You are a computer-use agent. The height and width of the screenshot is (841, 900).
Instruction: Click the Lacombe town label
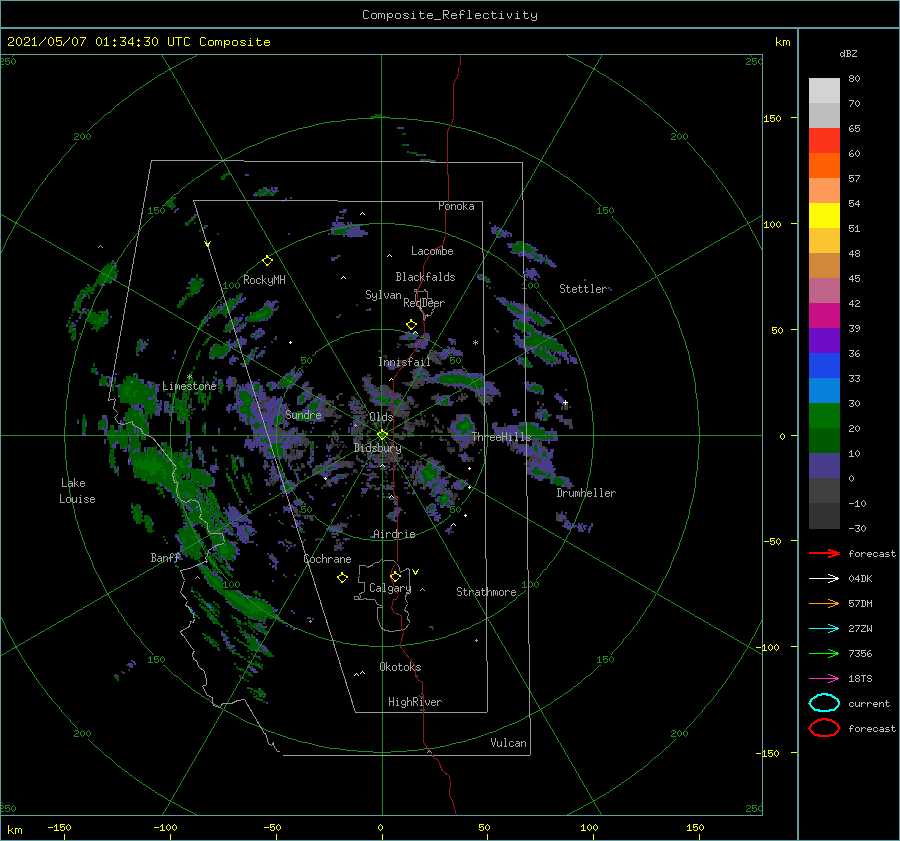[432, 251]
